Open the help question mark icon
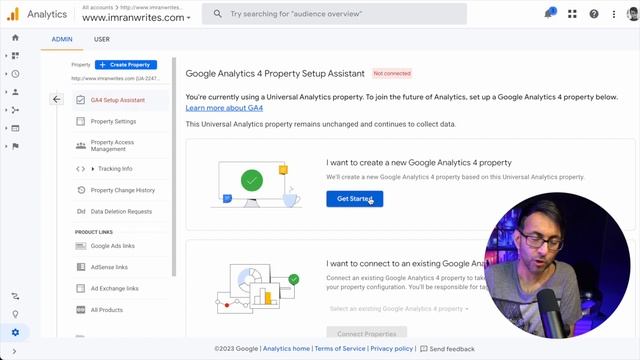640x360 pixels. click(594, 14)
